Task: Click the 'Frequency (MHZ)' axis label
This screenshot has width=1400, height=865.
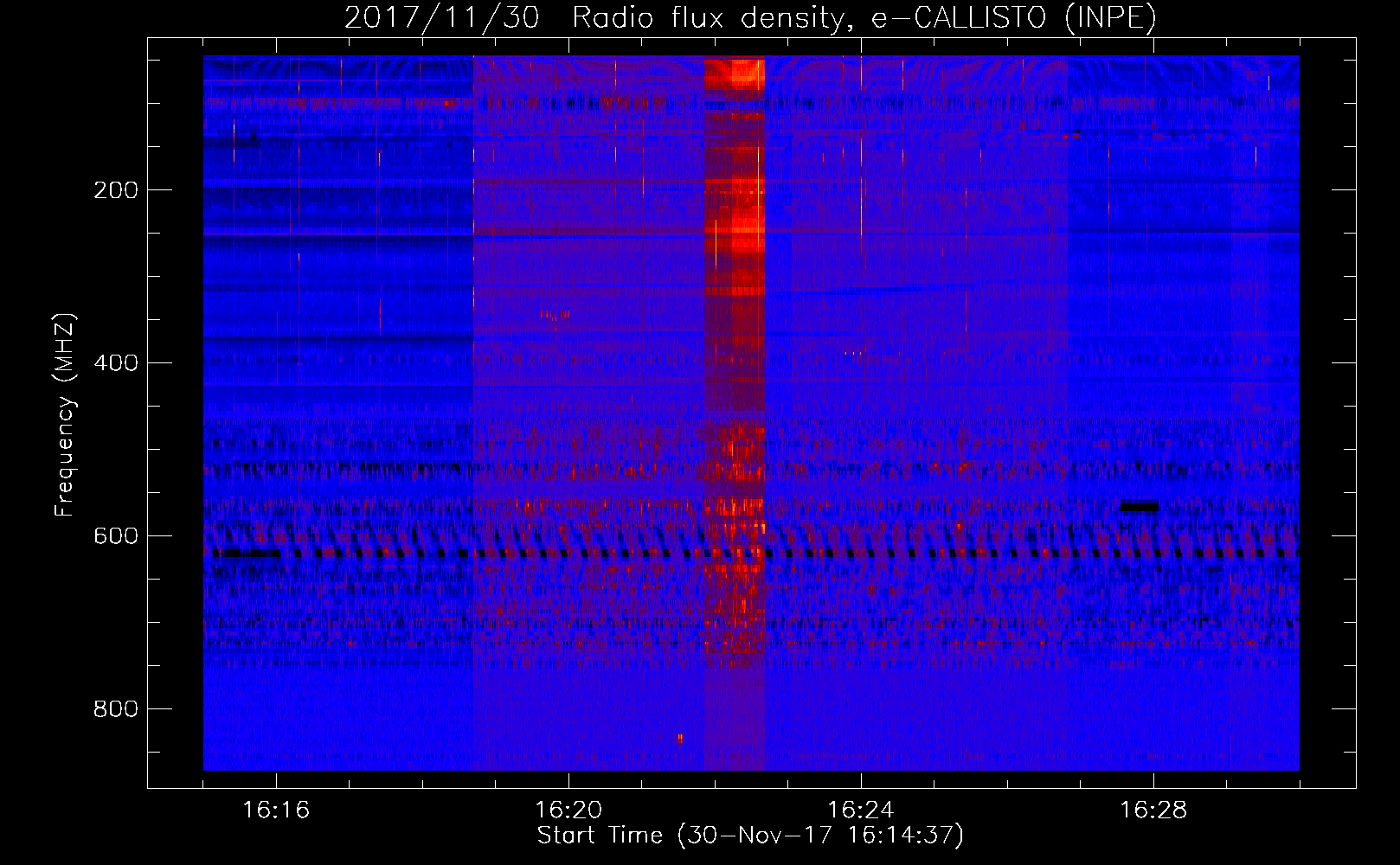Action: pos(65,414)
